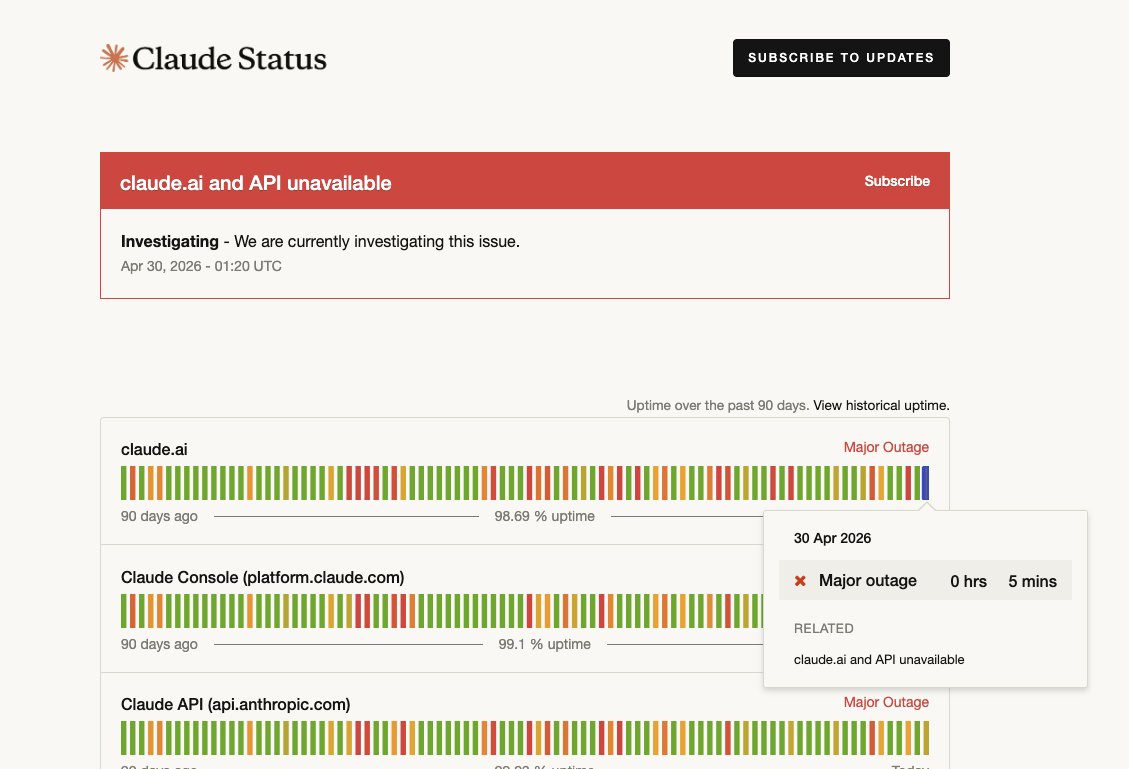Click '90 days ago' label under Claude Console
The width and height of the screenshot is (1129, 769).
pos(159,644)
